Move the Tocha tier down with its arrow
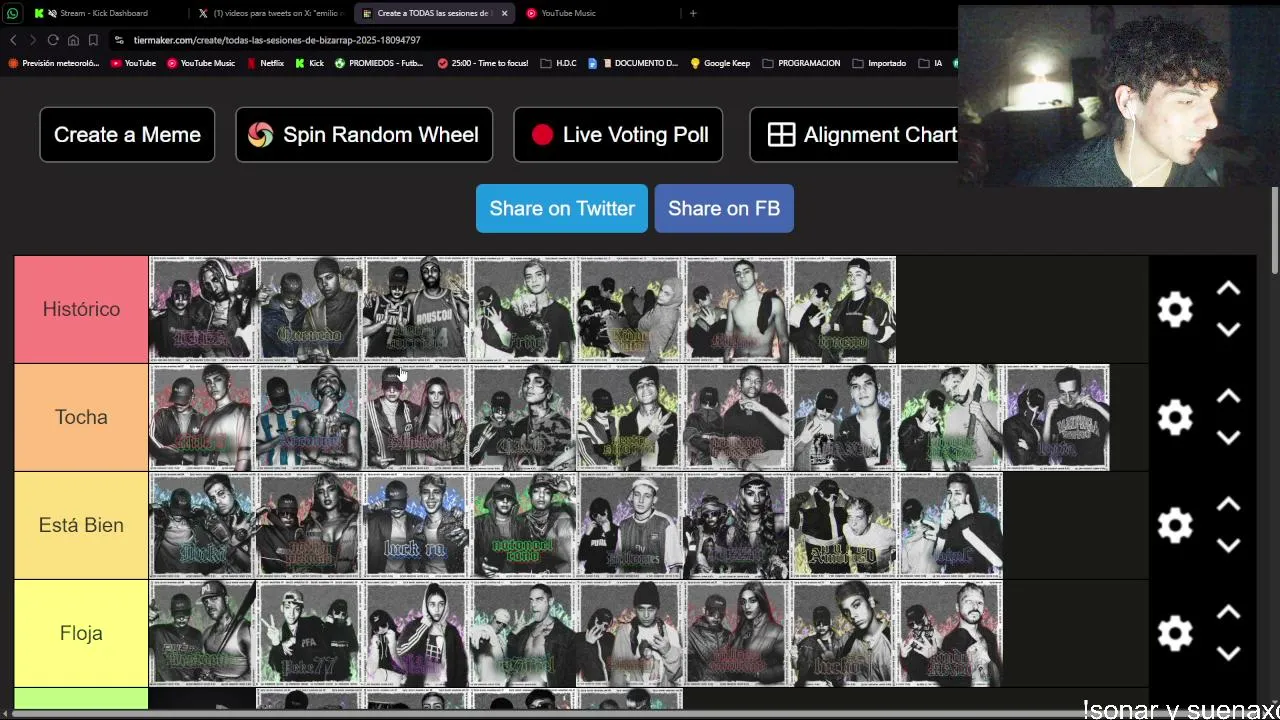 tap(1228, 437)
